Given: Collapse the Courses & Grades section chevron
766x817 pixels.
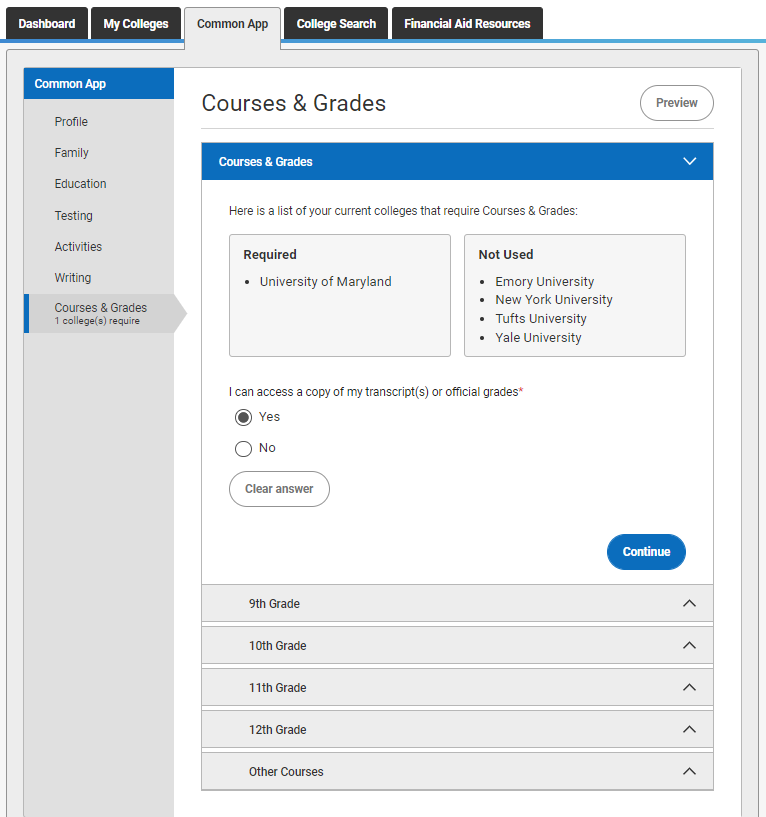Looking at the screenshot, I should point(689,161).
